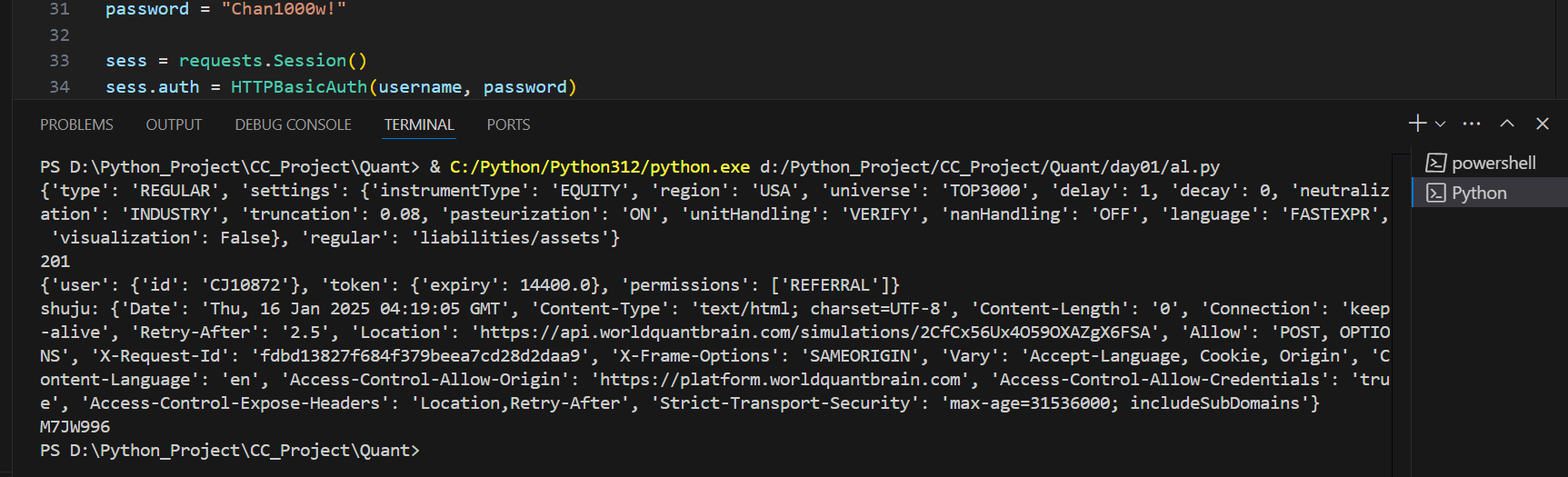Click the Python terminal icon in list

coord(1435,194)
